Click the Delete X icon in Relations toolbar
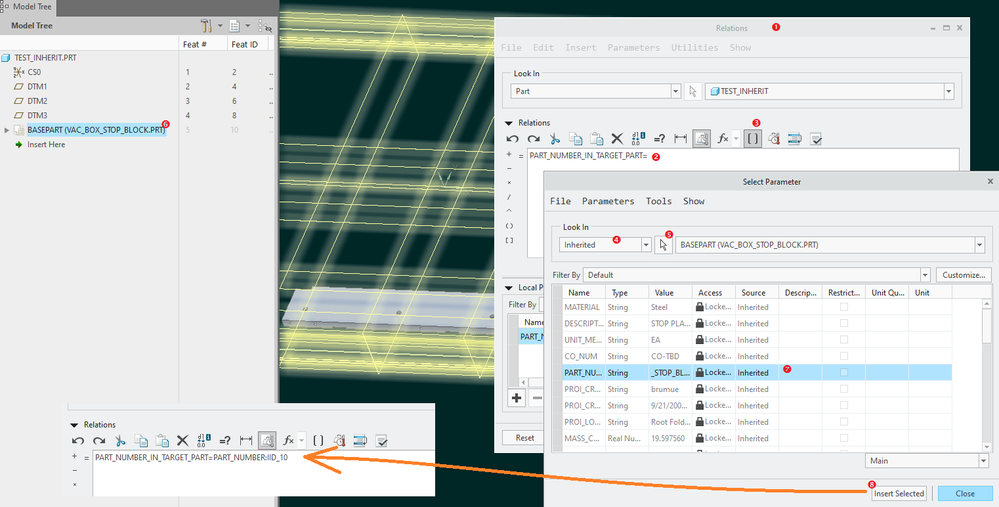 617,139
